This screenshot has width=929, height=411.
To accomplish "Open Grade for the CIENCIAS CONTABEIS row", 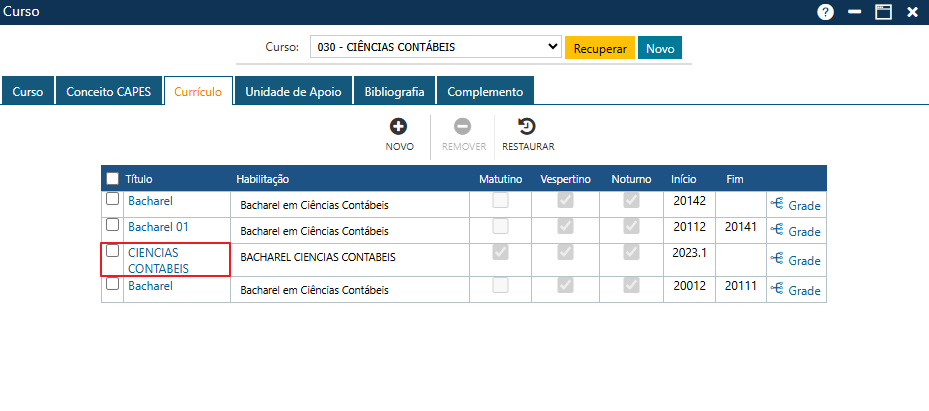I will pyautogui.click(x=795, y=261).
